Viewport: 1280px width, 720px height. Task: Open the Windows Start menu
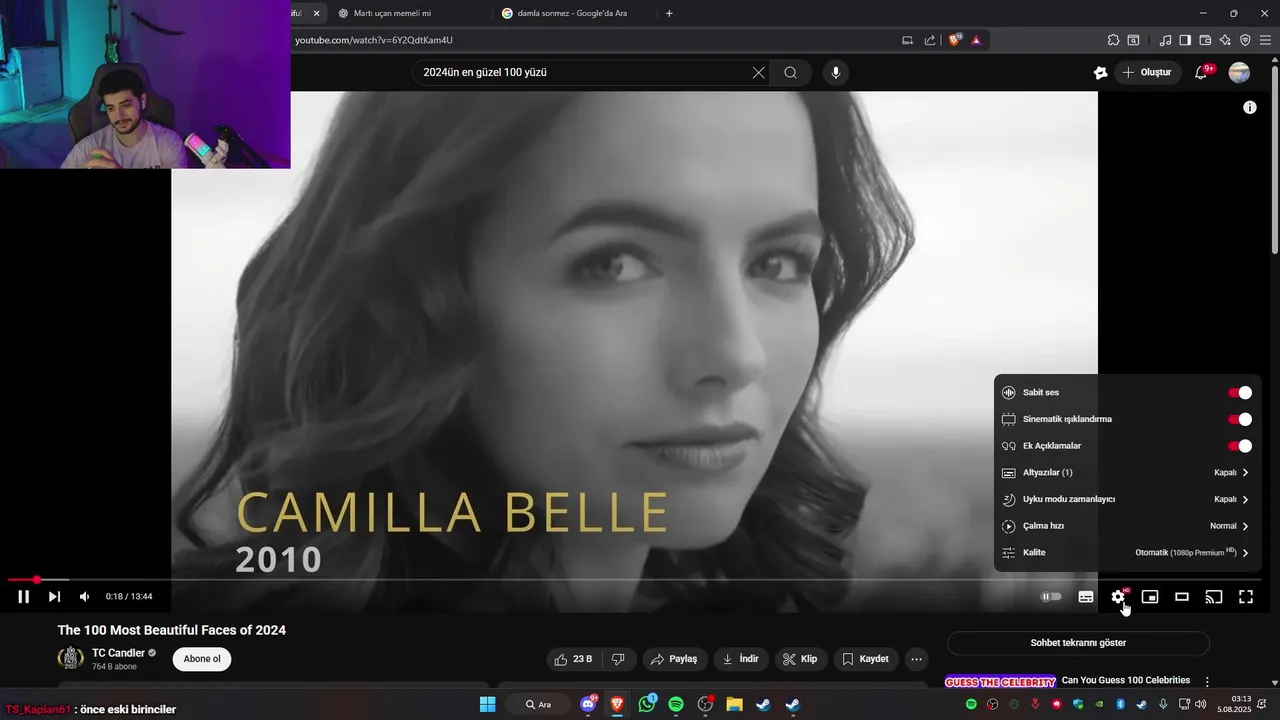(487, 704)
